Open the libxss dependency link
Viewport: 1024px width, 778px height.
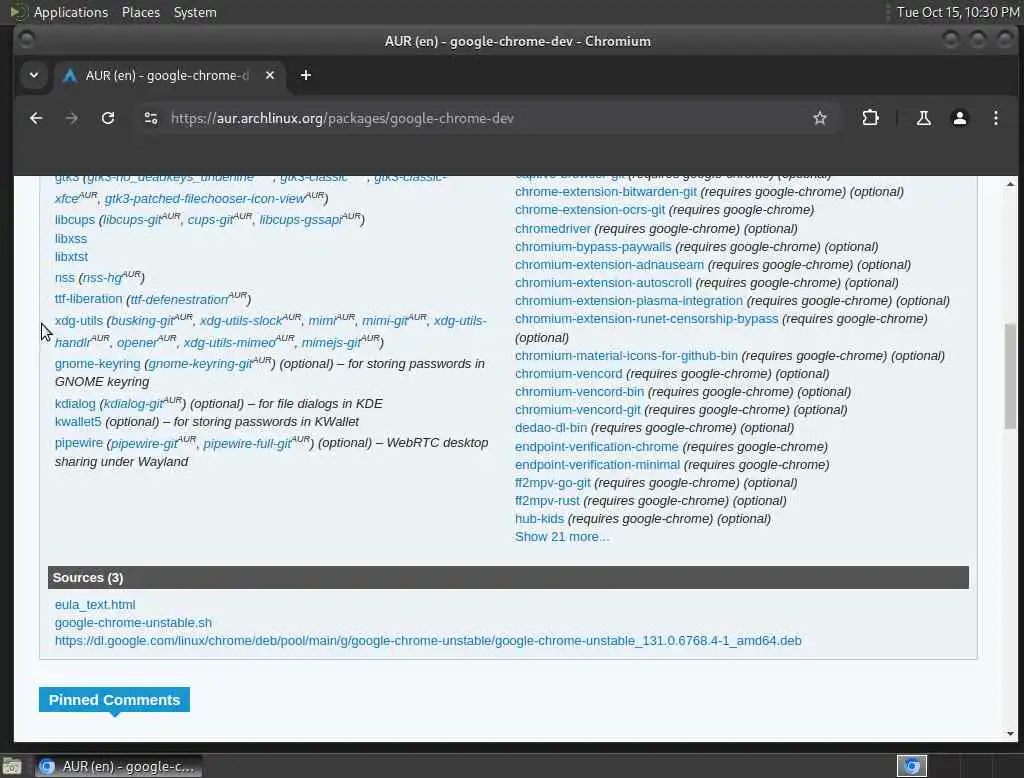pos(71,239)
